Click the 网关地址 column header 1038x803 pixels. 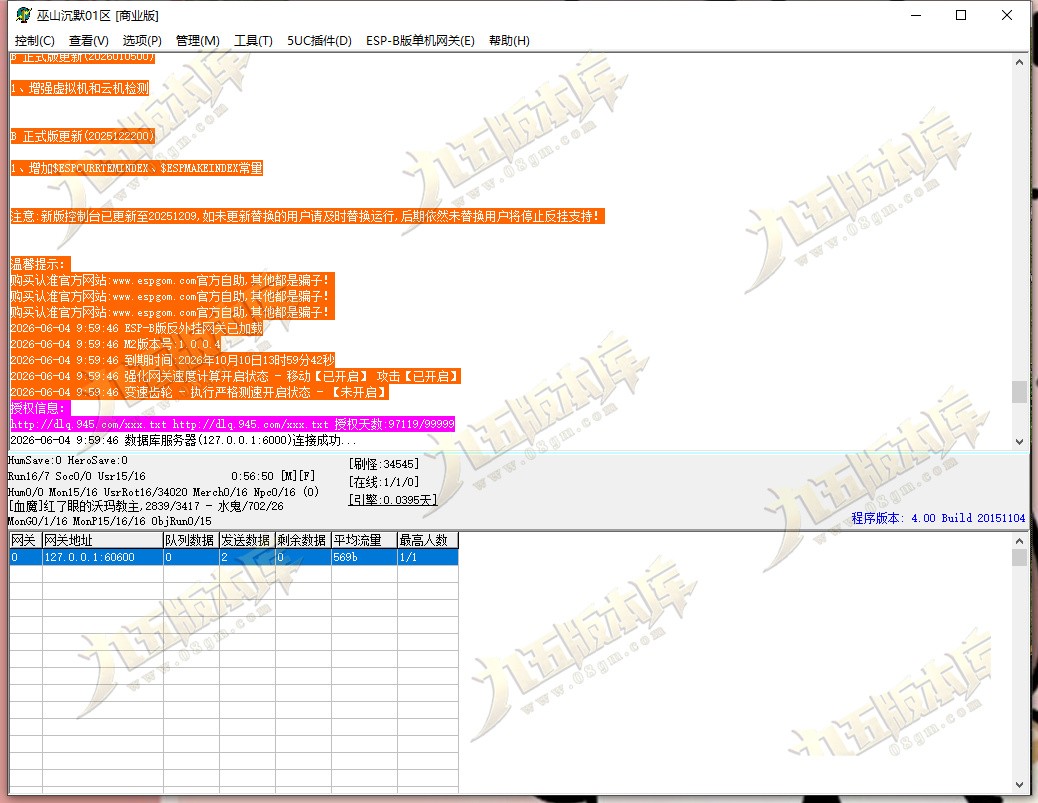(103, 540)
